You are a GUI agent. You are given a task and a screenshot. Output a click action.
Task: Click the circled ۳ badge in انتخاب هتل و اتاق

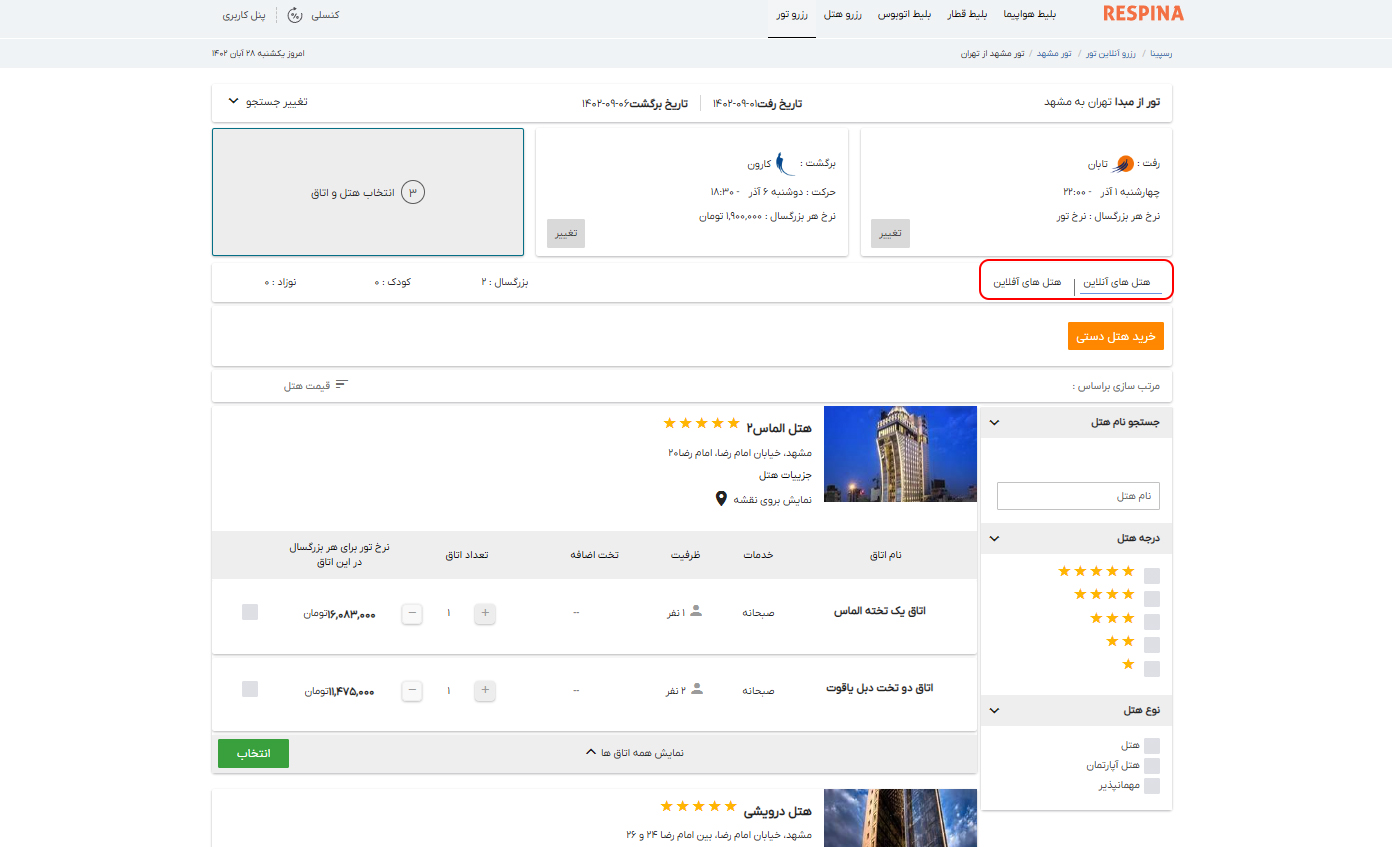[x=413, y=192]
